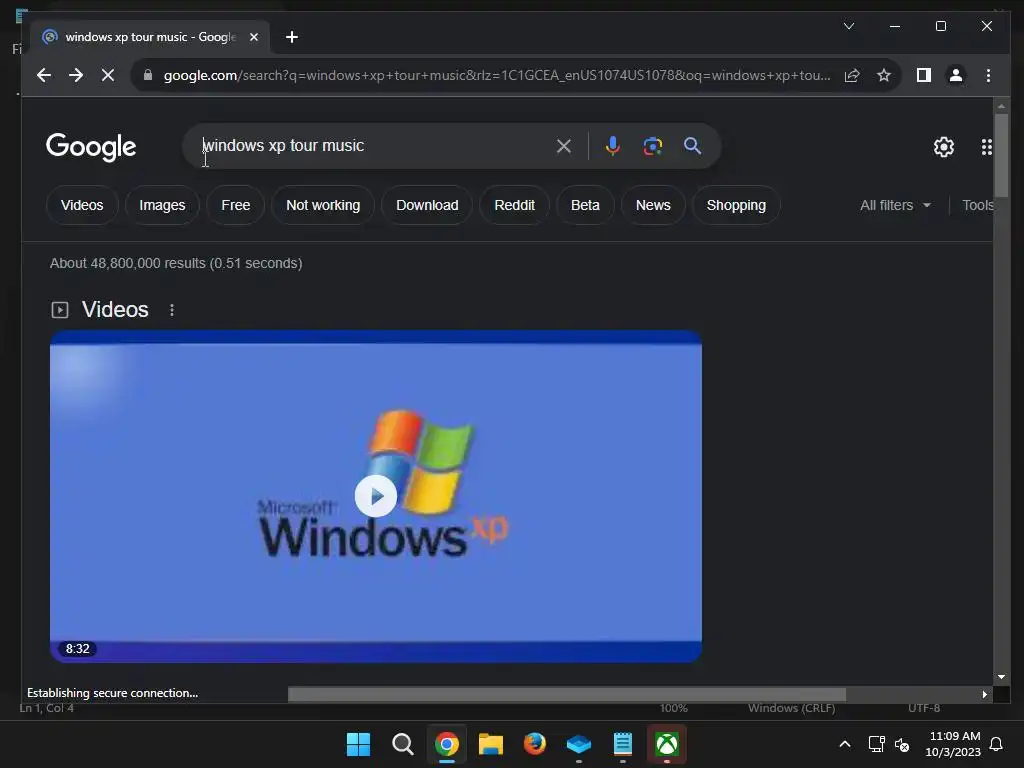The width and height of the screenshot is (1024, 768).
Task: Click the scroll right arrow
Action: click(x=984, y=694)
